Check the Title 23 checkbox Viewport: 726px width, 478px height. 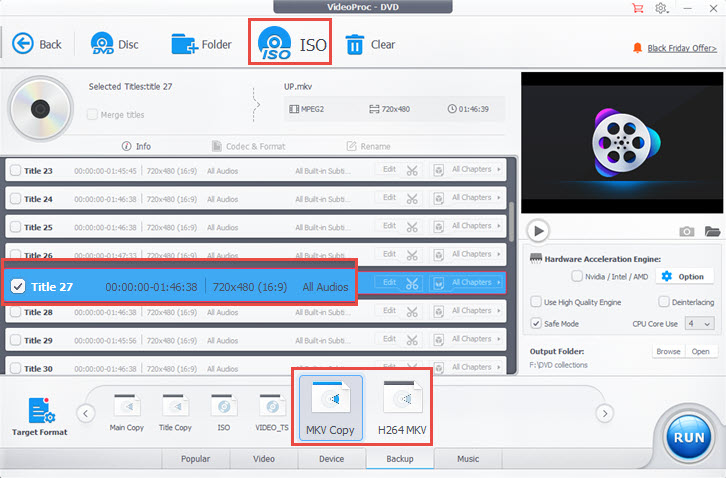point(15,170)
